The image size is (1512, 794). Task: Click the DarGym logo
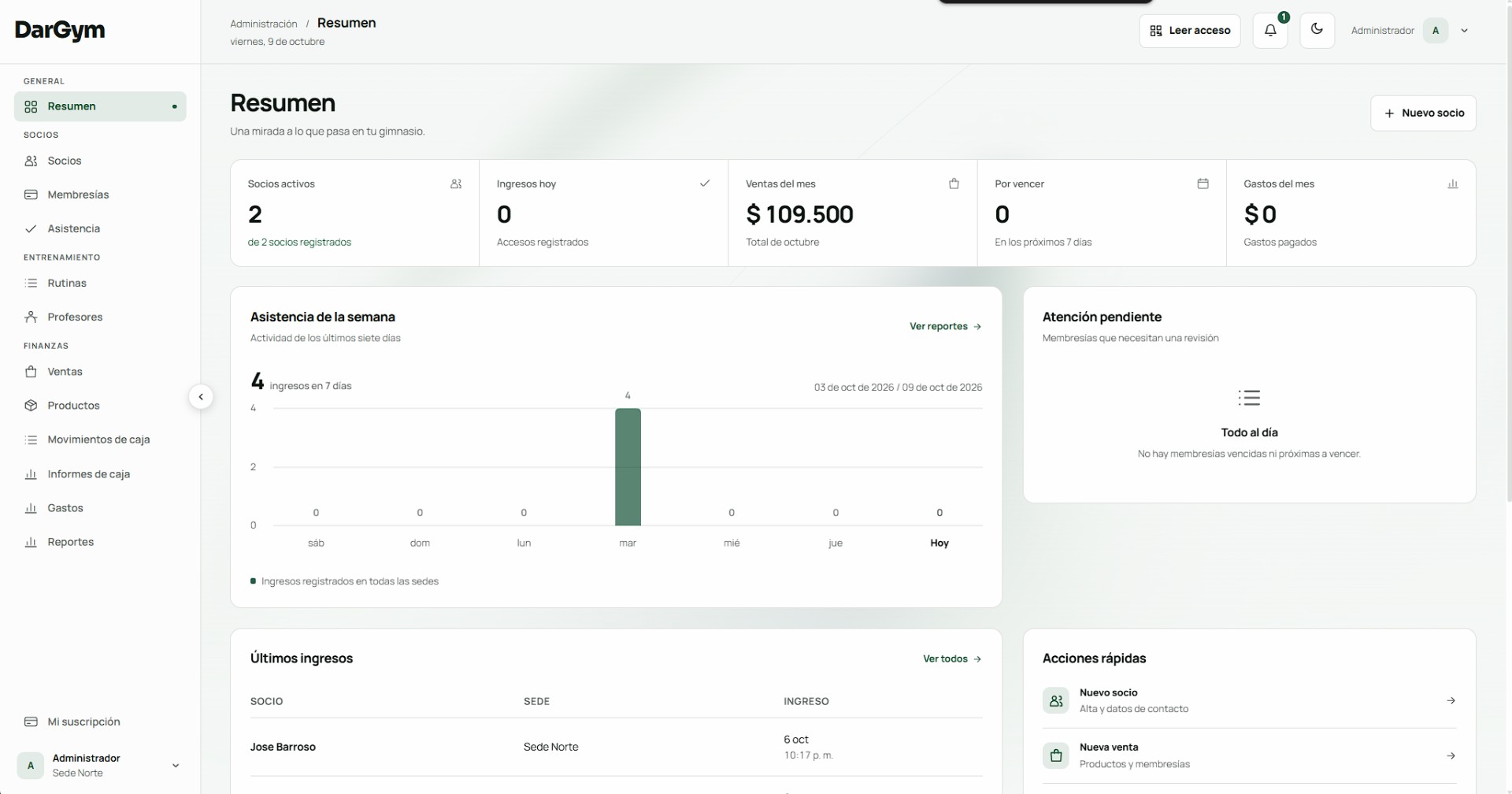pos(60,30)
